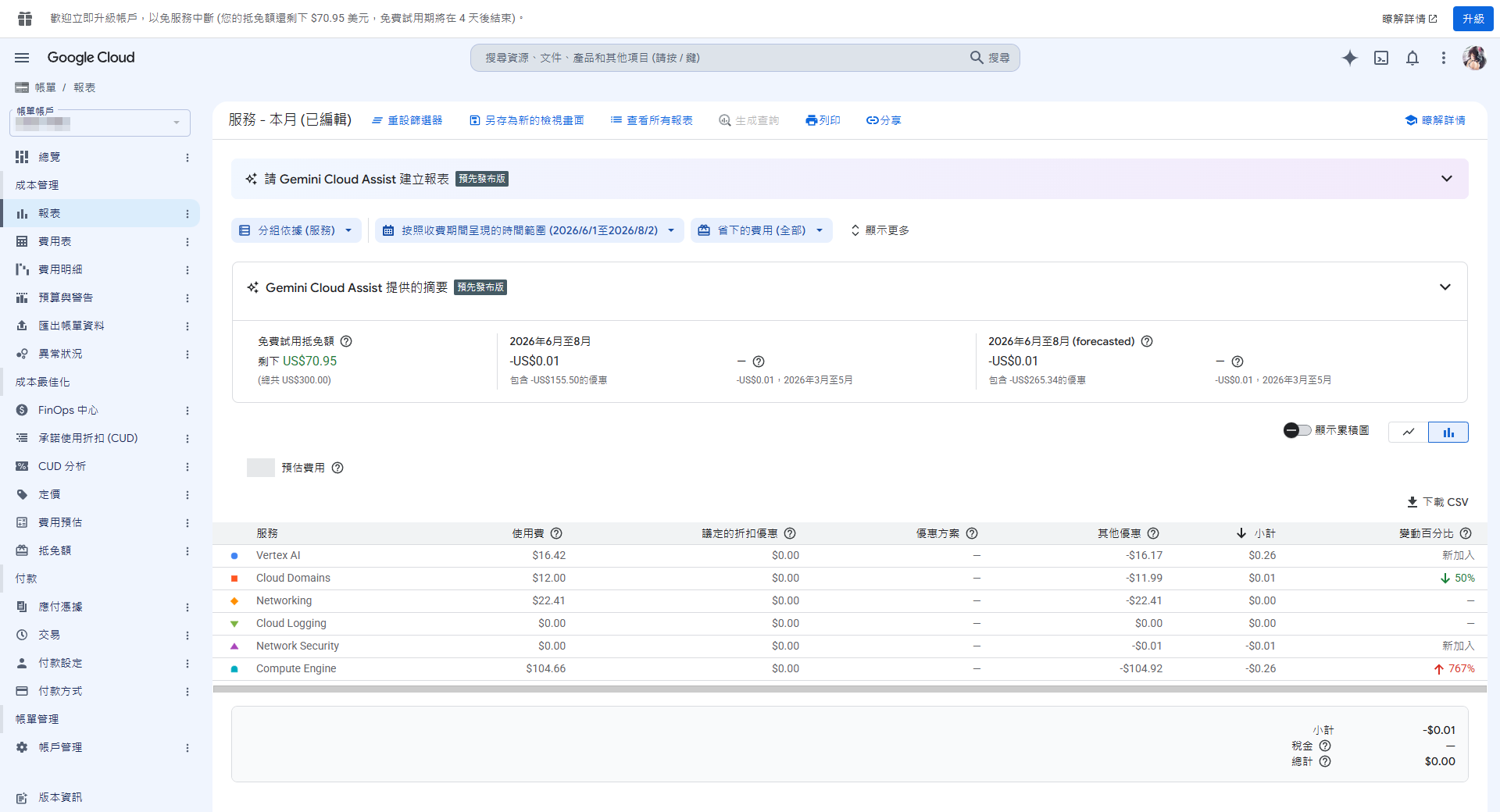Open the 帳單帳戶 account selector
The width and height of the screenshot is (1500, 812).
coord(100,123)
